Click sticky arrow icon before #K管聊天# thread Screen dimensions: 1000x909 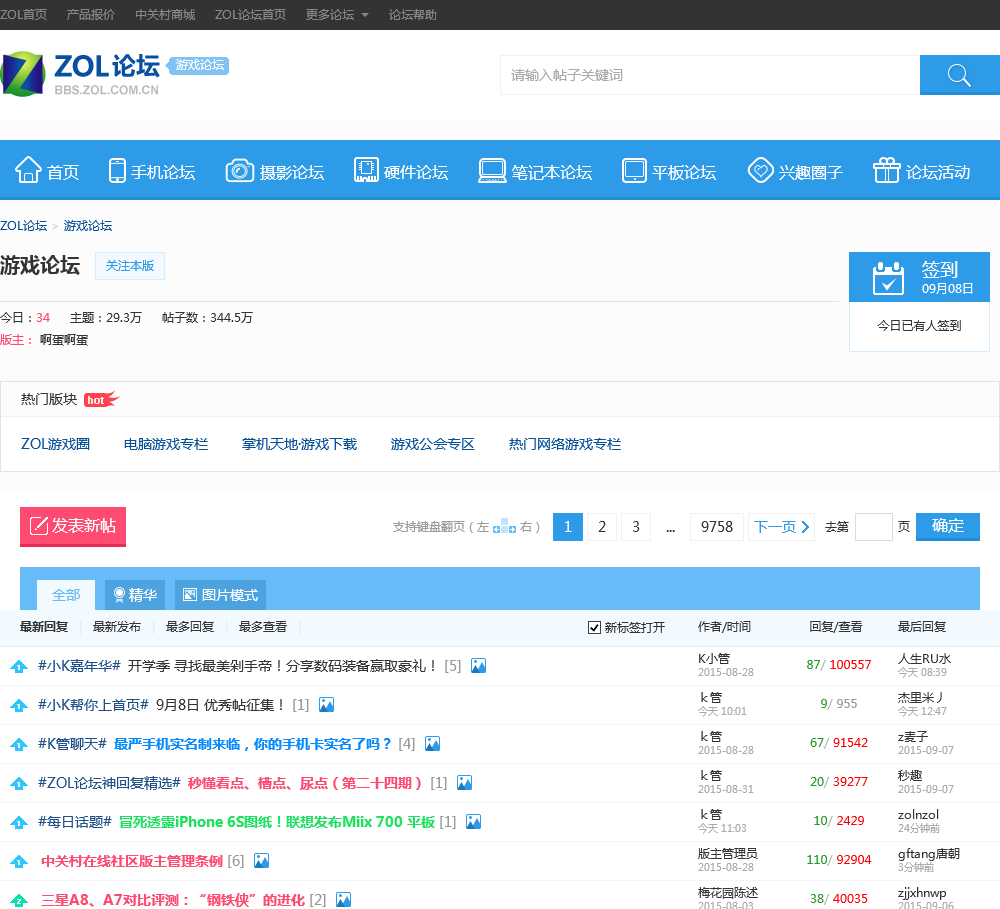point(19,744)
